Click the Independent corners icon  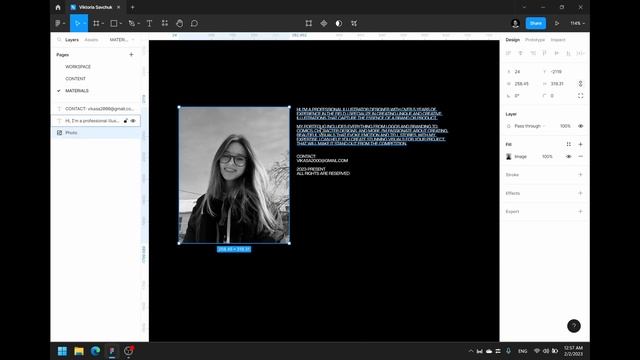coord(580,96)
